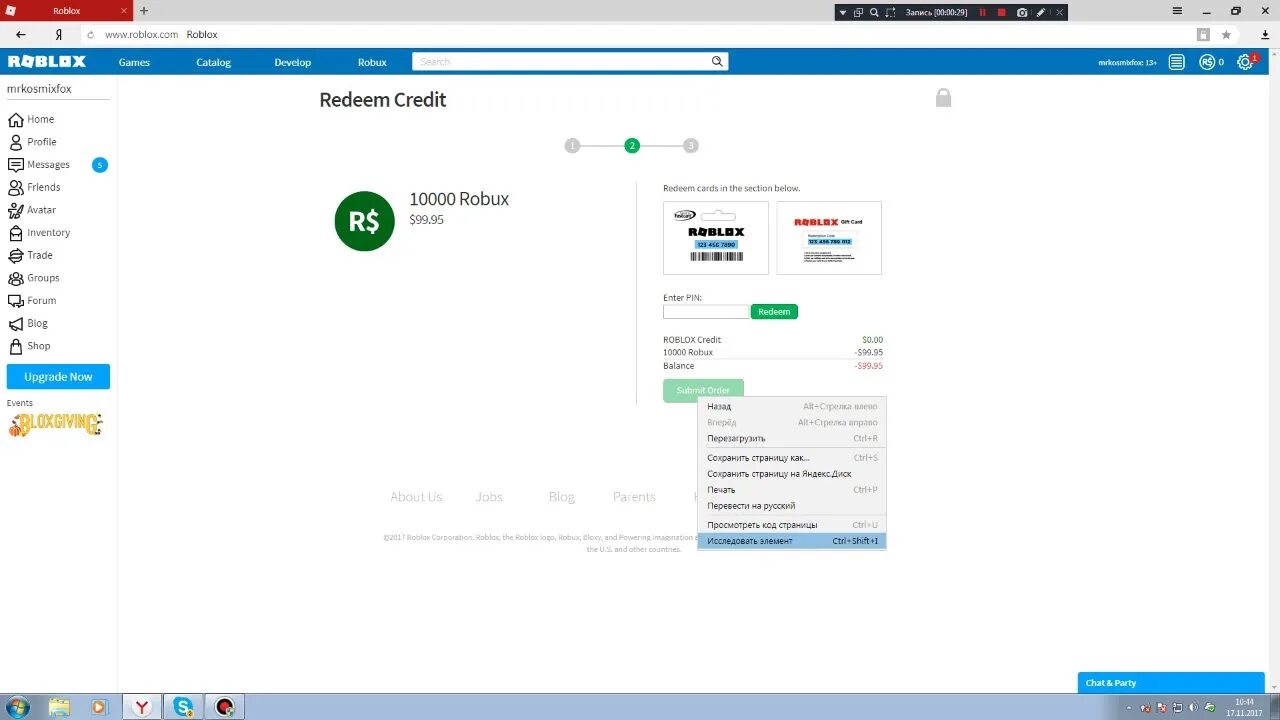Open the Yandex Browser taskbar icon
1280x720 pixels.
tap(143, 707)
